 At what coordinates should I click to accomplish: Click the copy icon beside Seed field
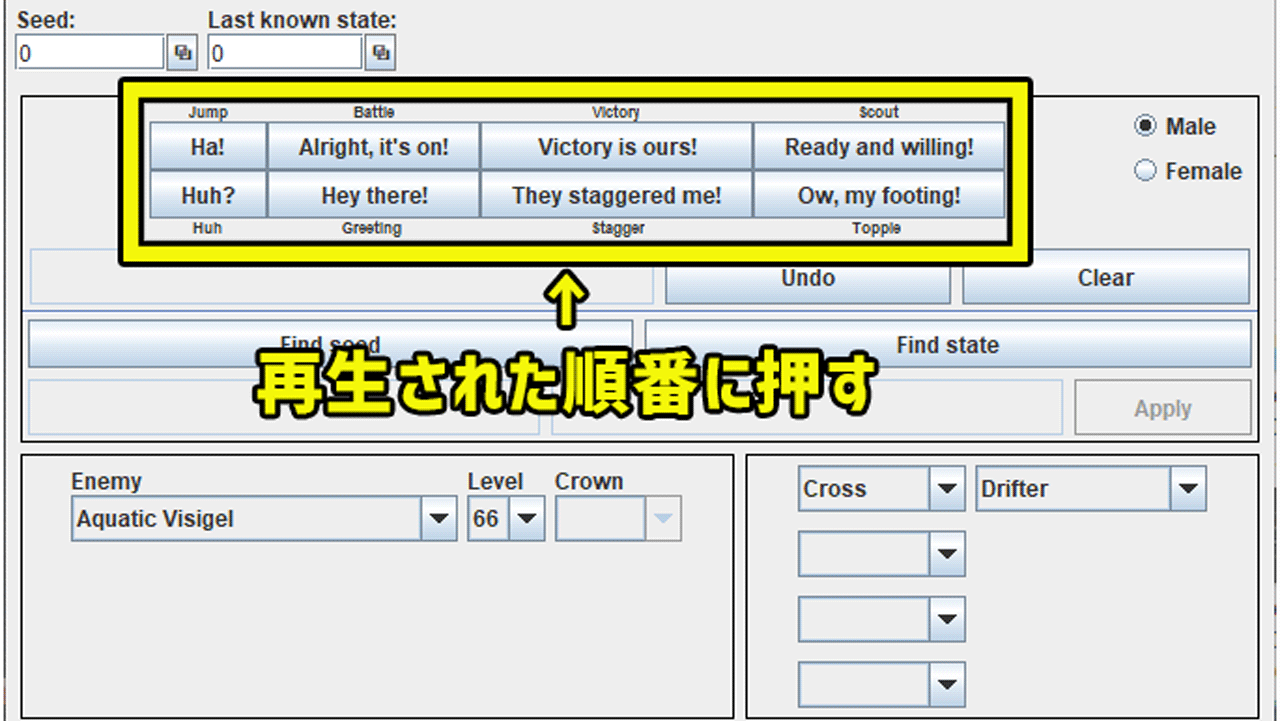182,53
